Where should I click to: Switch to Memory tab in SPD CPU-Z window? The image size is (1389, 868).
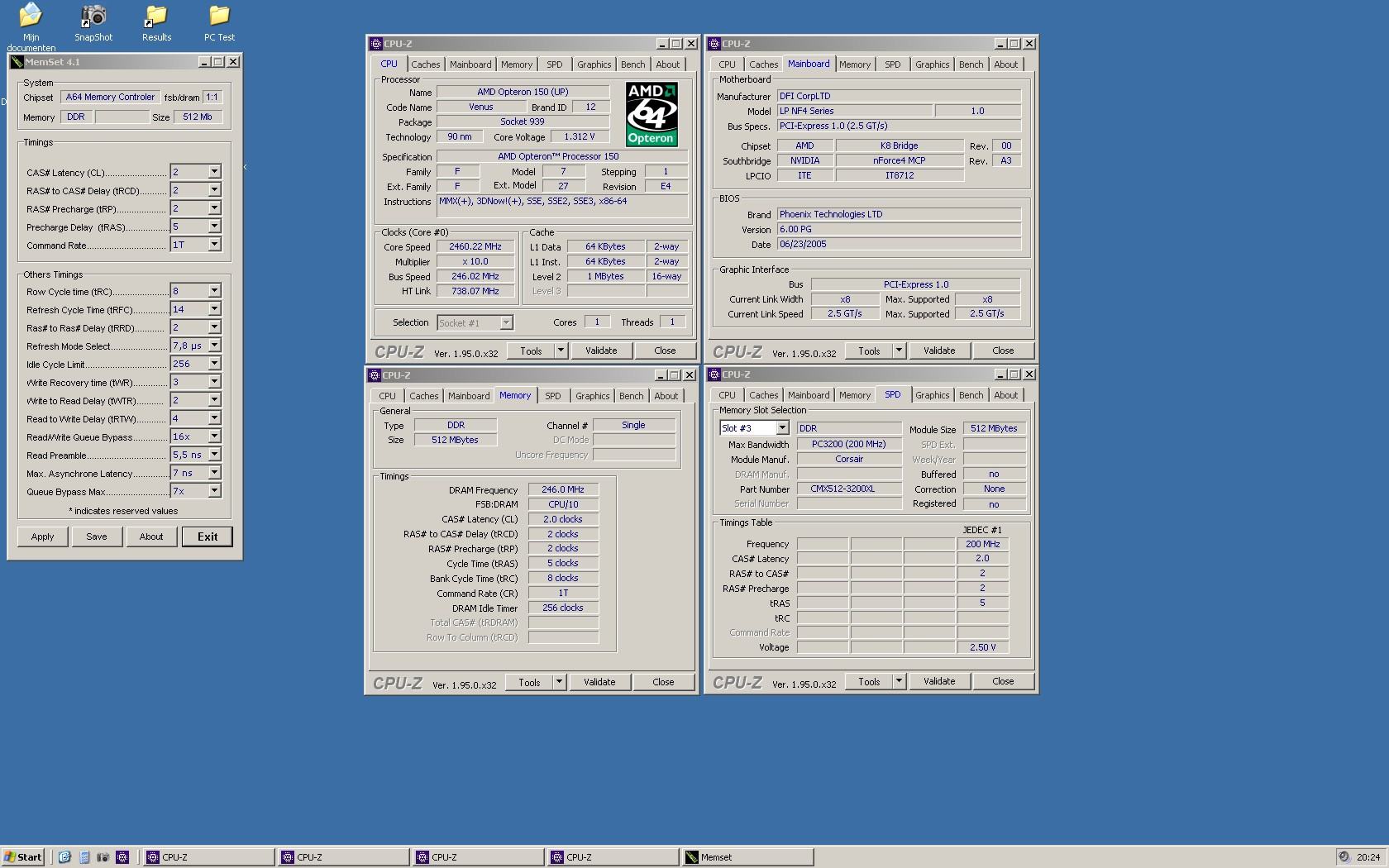[855, 395]
